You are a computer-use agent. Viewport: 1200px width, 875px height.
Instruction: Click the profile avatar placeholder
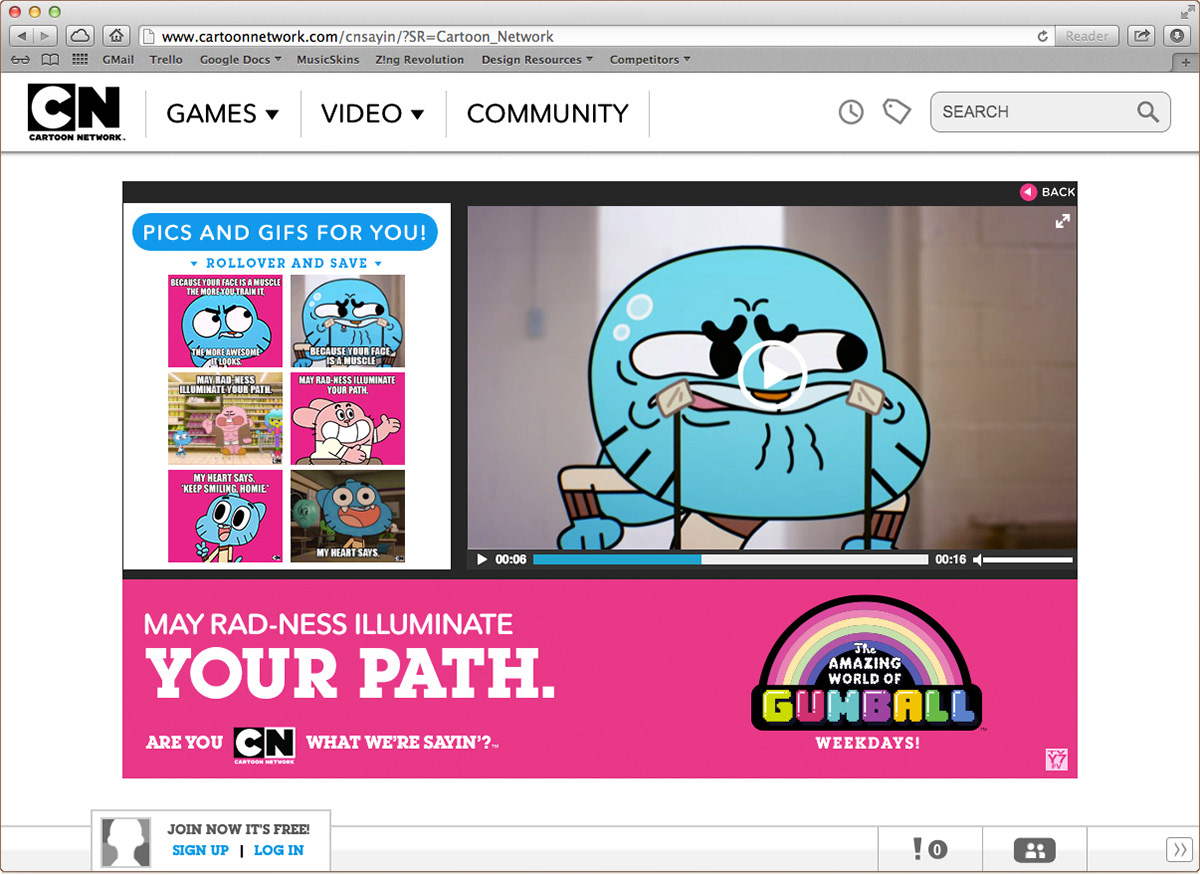pos(126,841)
